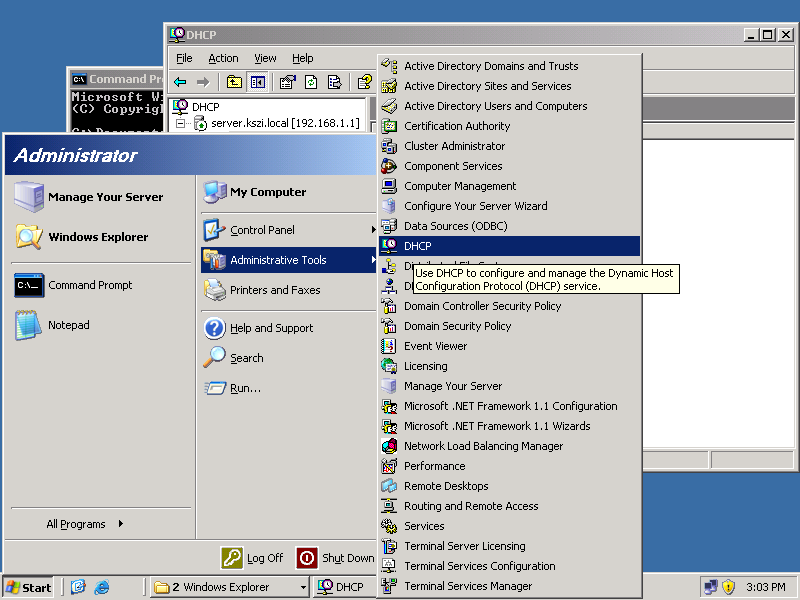The height and width of the screenshot is (600, 800).
Task: Open the 2 Windows Explorer taskbar dropdown
Action: [303, 587]
